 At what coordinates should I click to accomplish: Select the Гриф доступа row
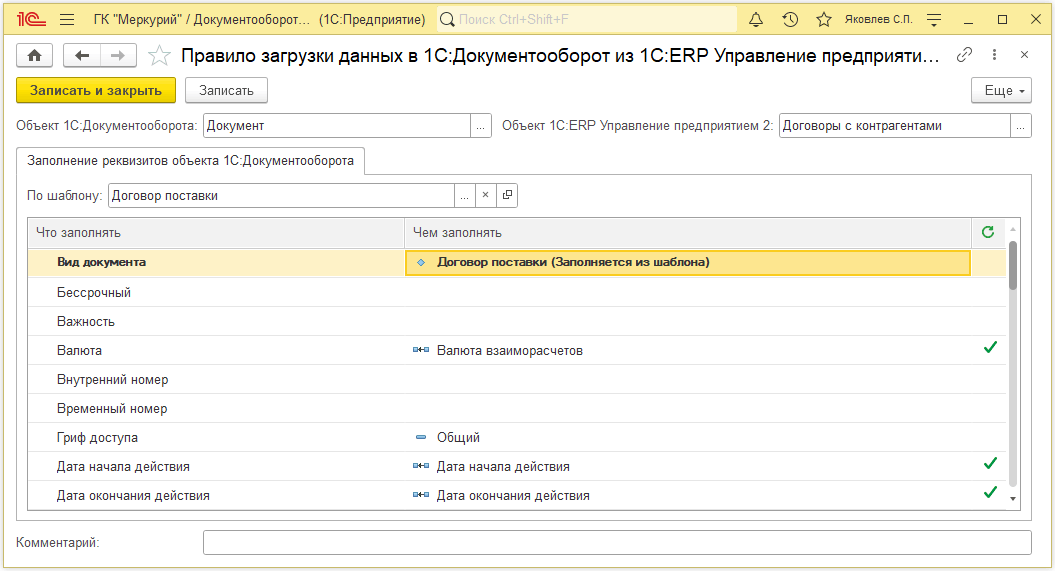517,437
